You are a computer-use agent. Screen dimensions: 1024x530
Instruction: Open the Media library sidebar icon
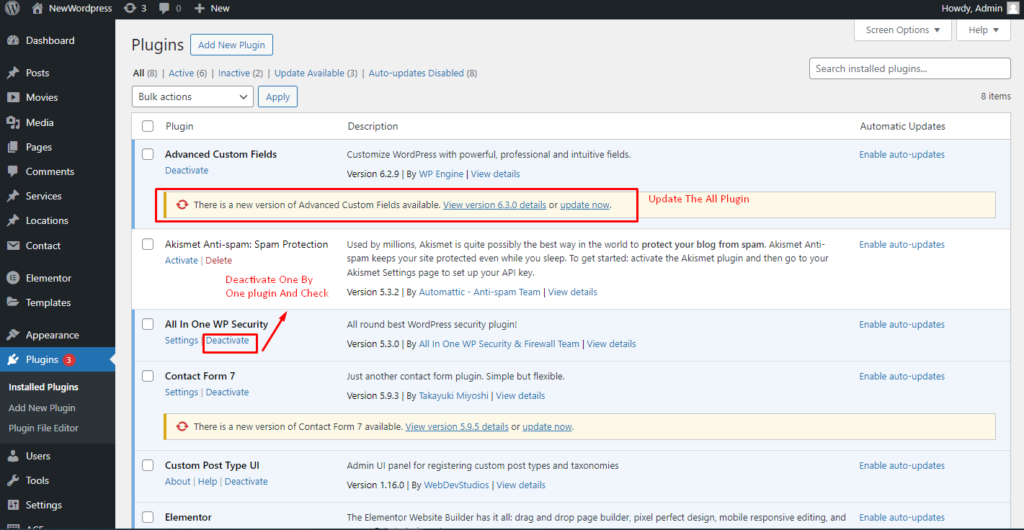pos(12,122)
